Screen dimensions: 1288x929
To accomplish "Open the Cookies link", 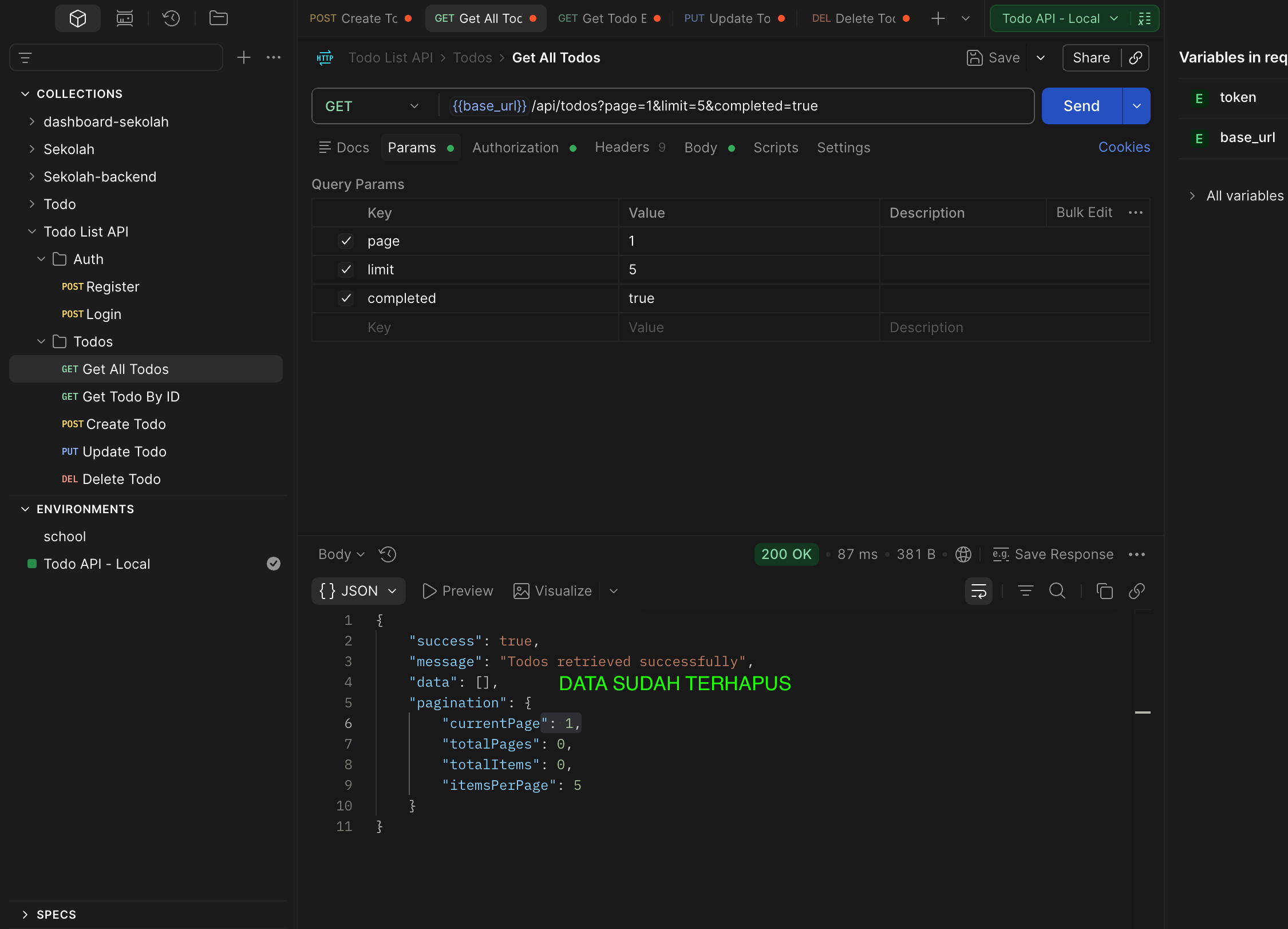I will click(1124, 148).
